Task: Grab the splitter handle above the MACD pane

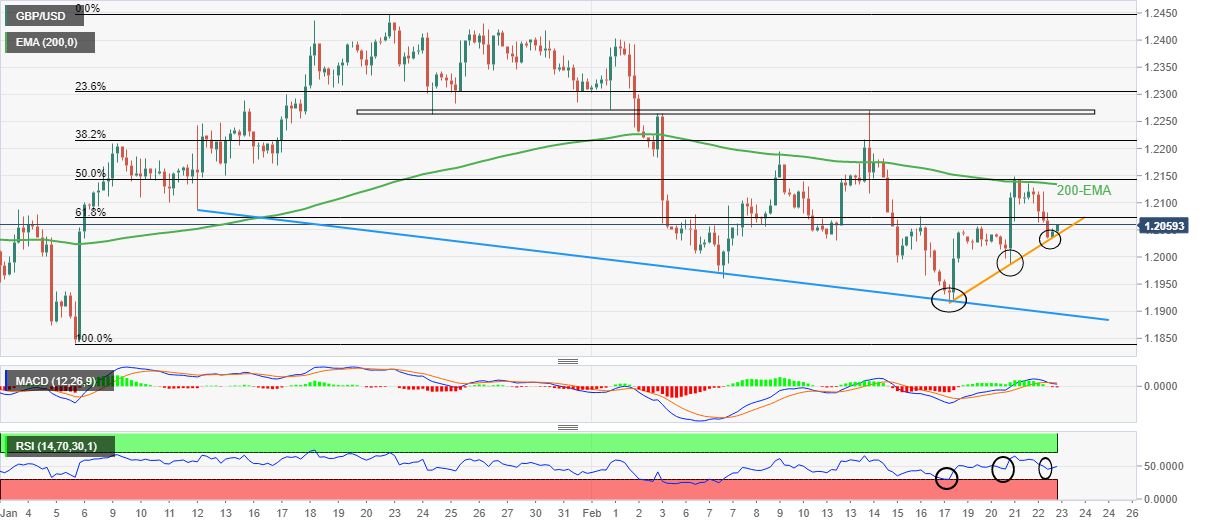Action: 568,361
